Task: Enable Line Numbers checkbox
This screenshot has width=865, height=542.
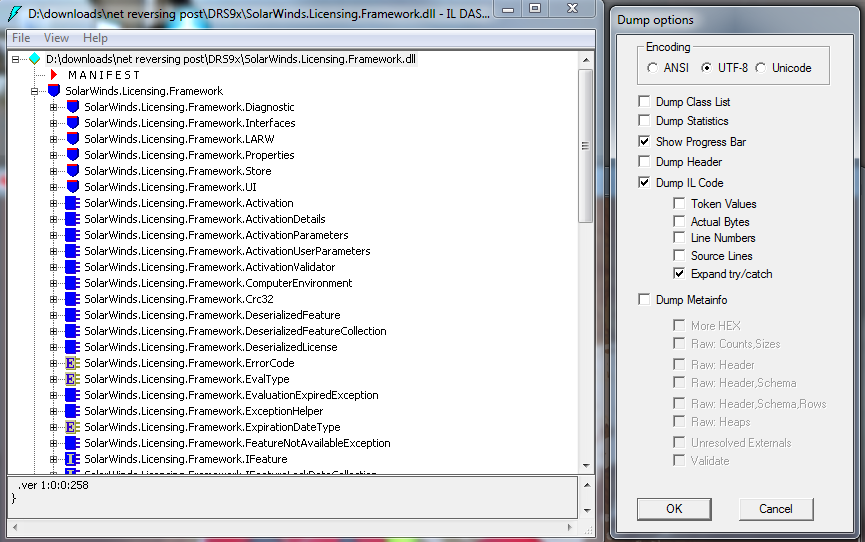Action: 679,237
